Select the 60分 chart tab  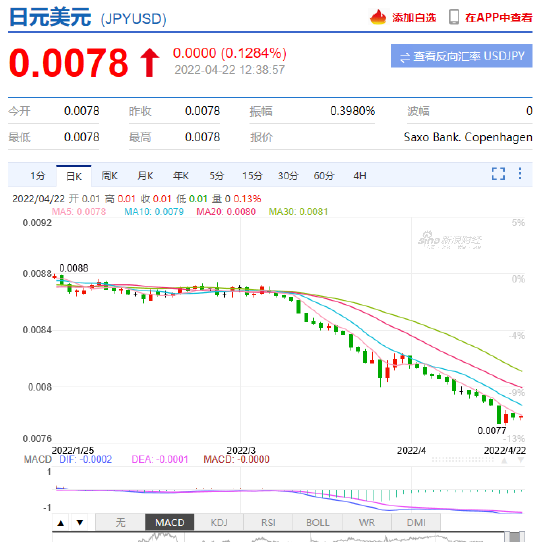coord(324,175)
